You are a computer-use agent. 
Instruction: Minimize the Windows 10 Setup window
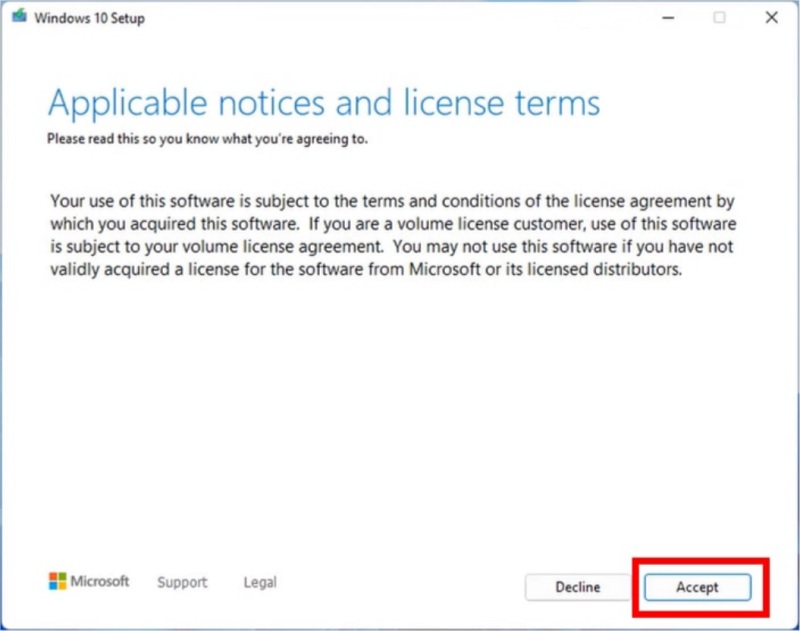pos(665,18)
